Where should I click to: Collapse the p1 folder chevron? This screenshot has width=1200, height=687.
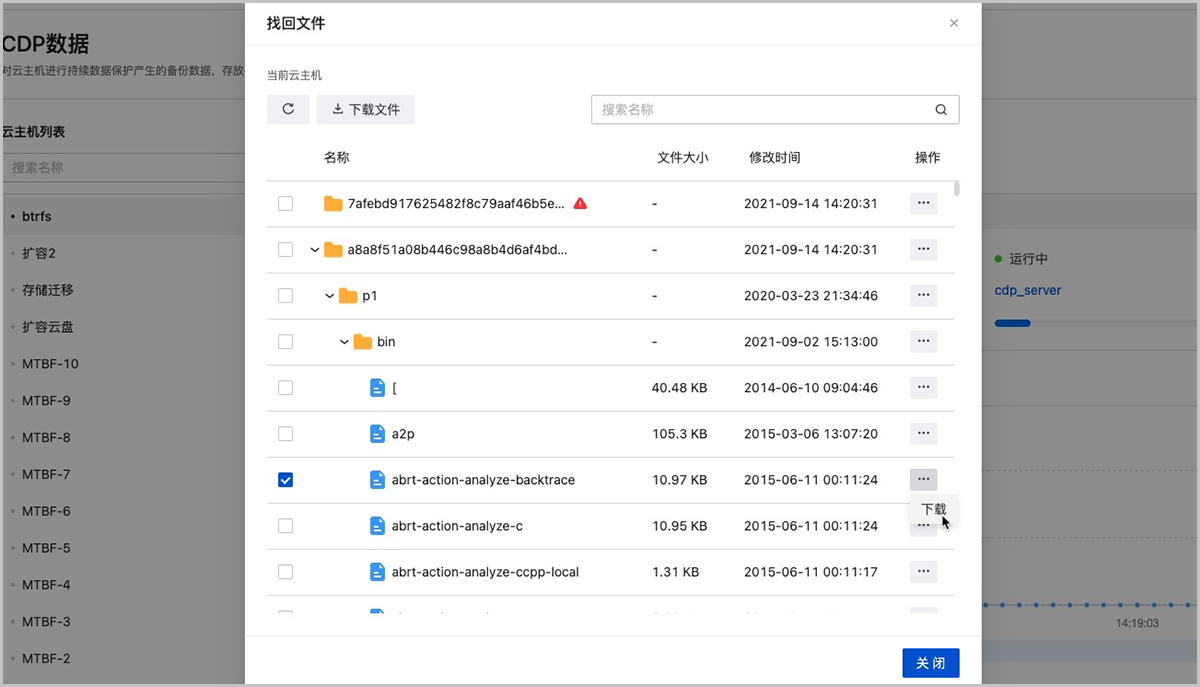330,296
